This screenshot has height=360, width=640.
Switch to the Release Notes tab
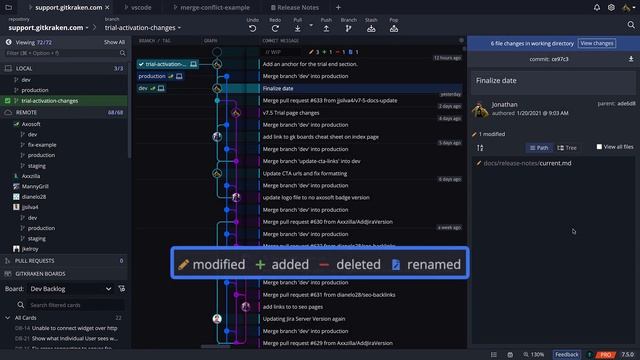(295, 7)
